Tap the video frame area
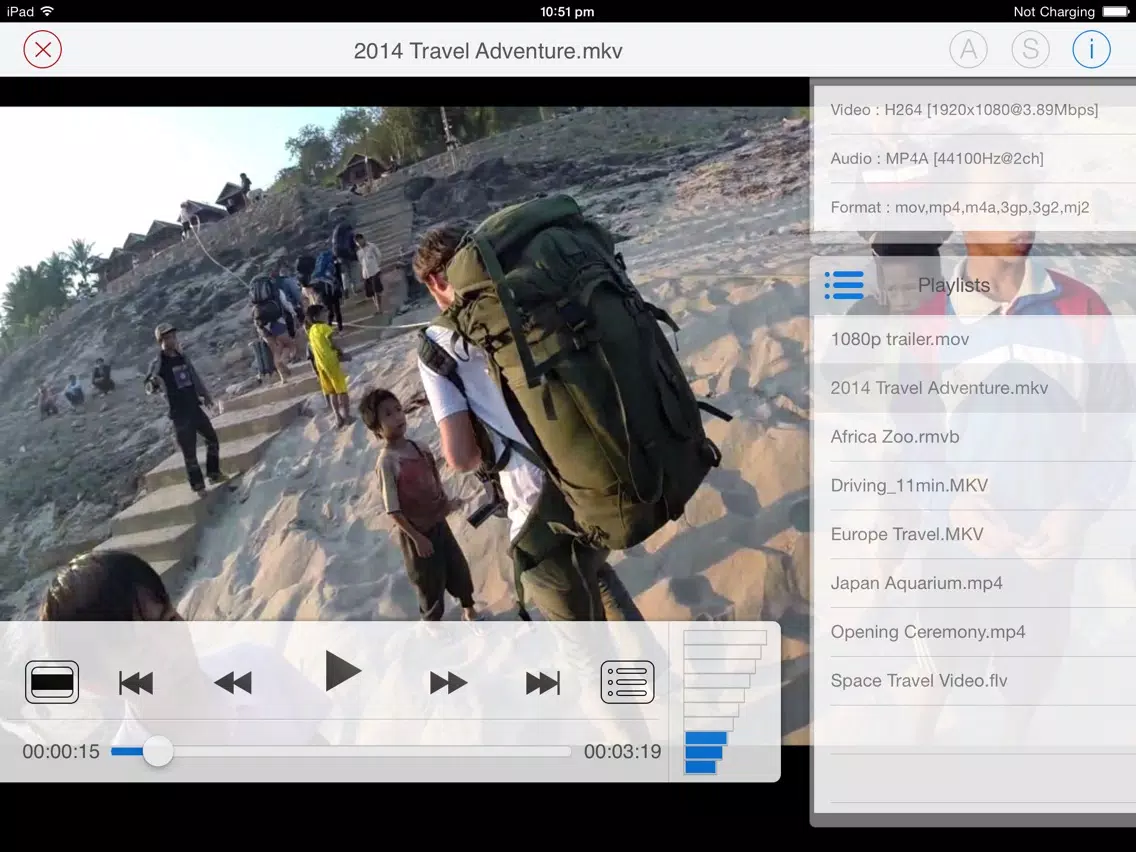 click(x=400, y=350)
